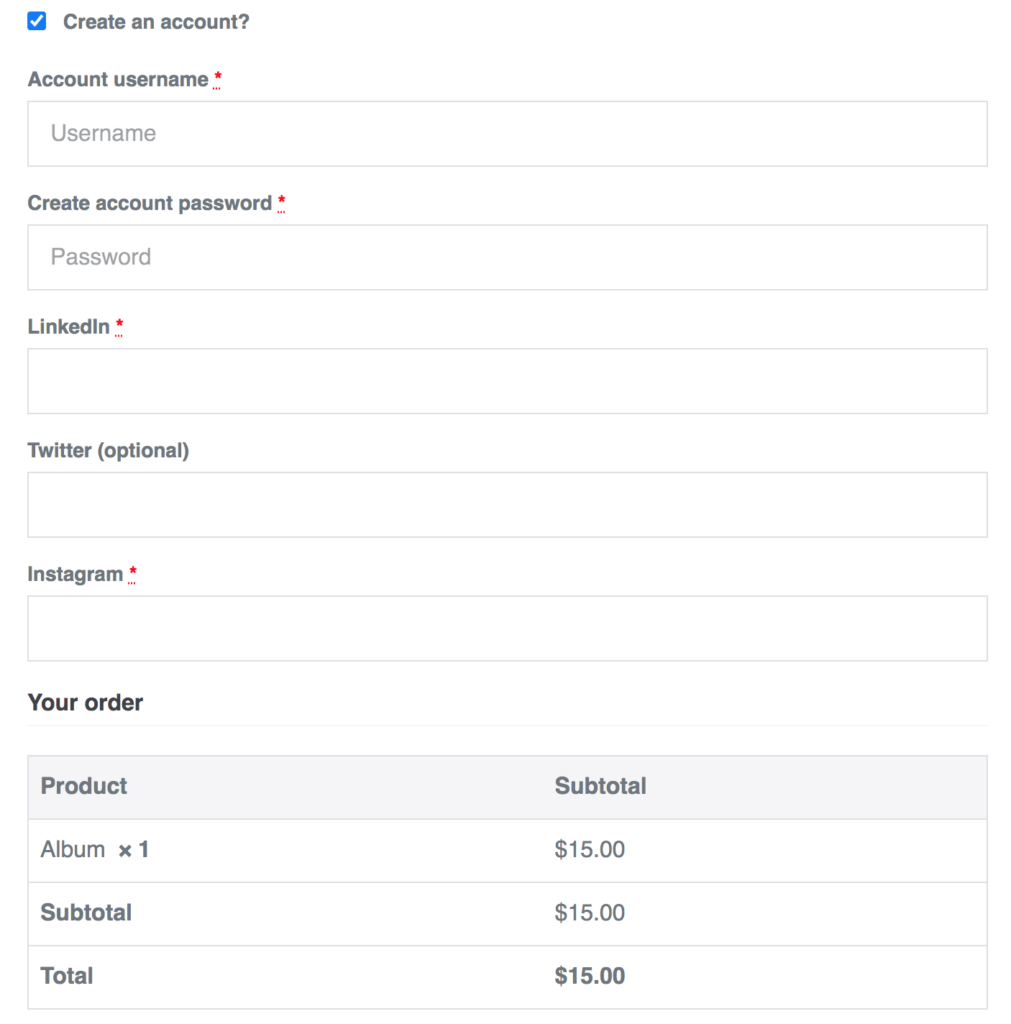Select the Twitter (optional) text field
This screenshot has width=1011, height=1024.
point(507,505)
